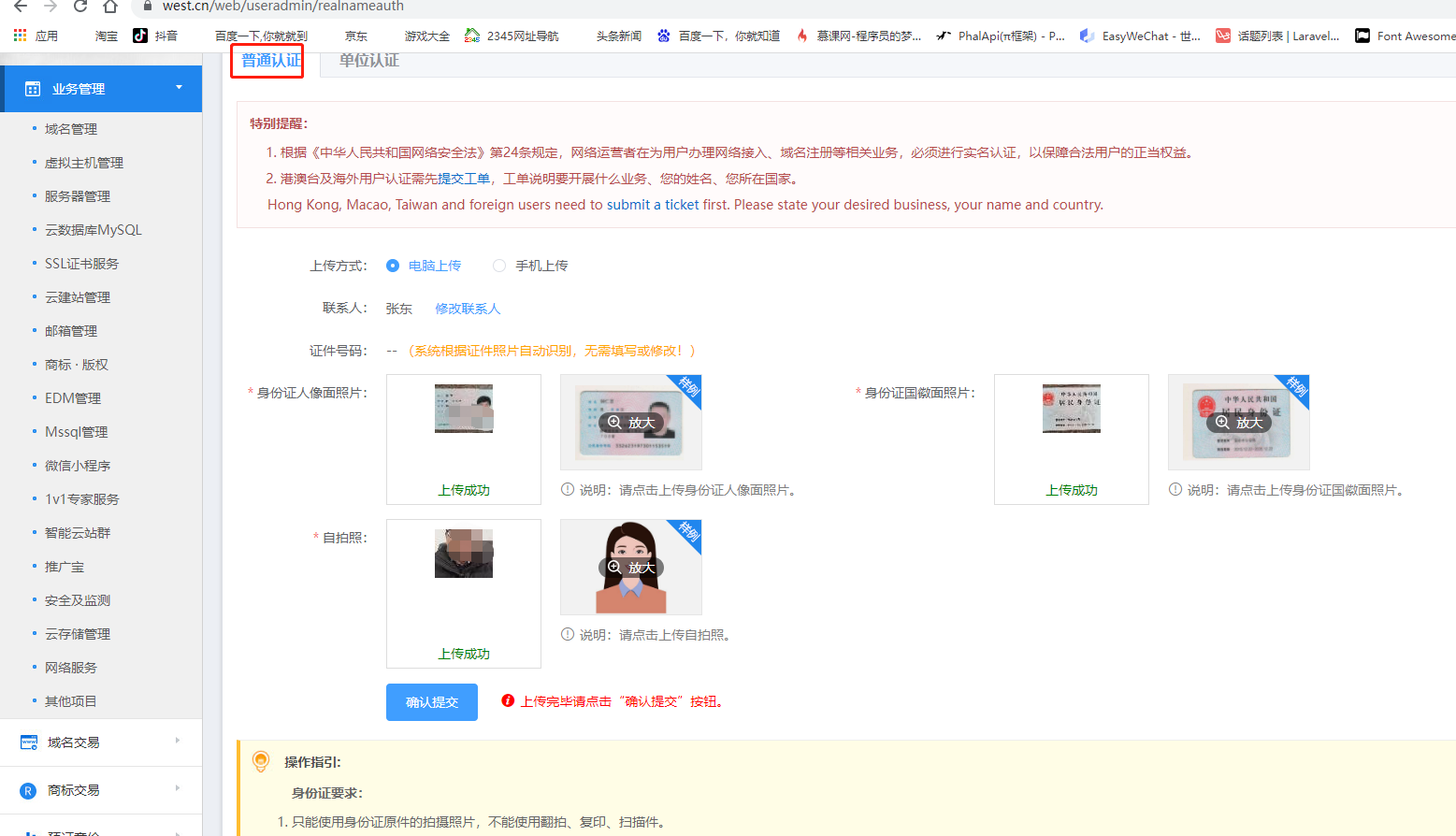The width and height of the screenshot is (1456, 836).
Task: Collapse the 业务管理 menu arrow
Action: pyautogui.click(x=179, y=88)
